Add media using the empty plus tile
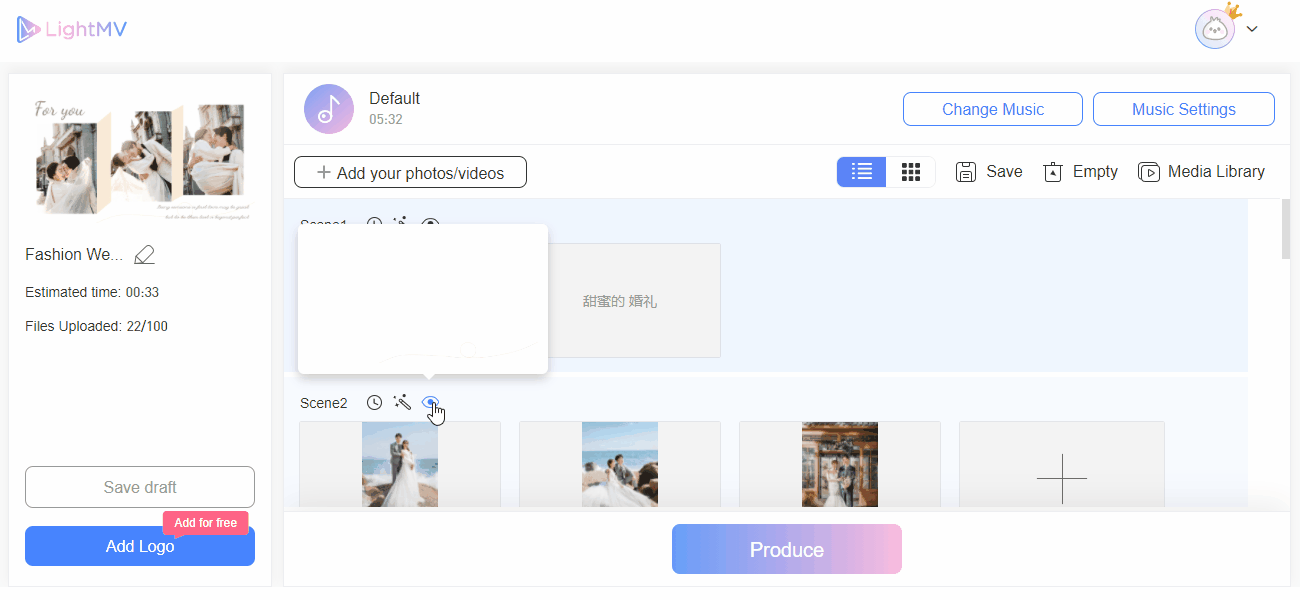The width and height of the screenshot is (1300, 600). pyautogui.click(x=1061, y=479)
